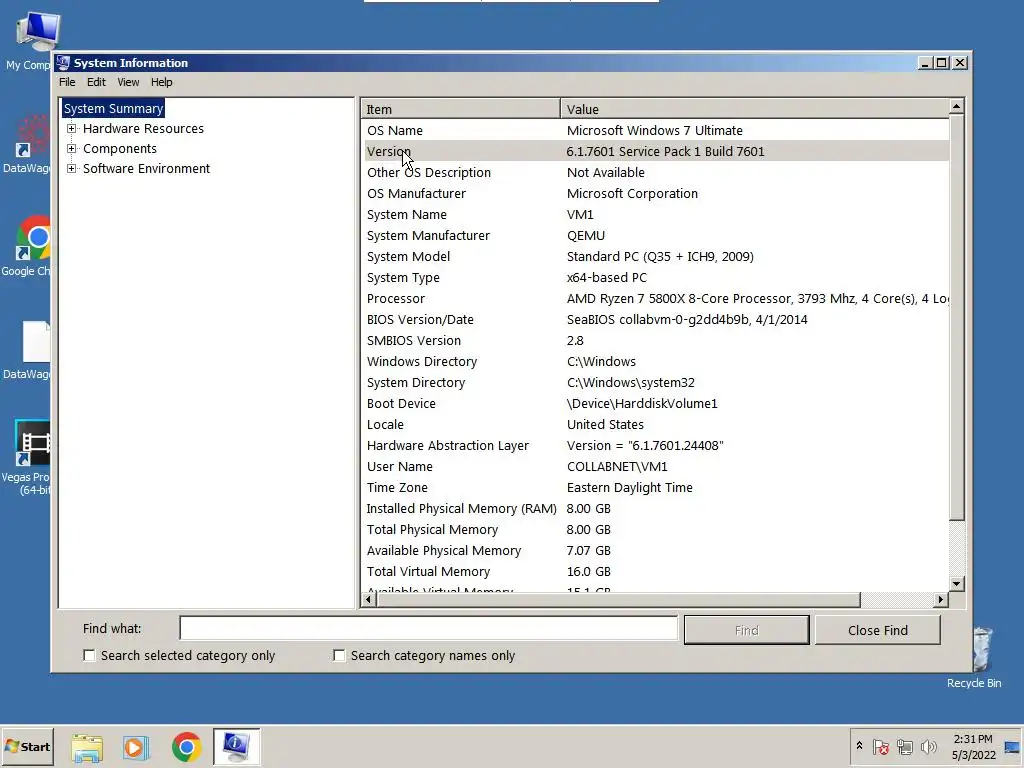This screenshot has height=768, width=1024.
Task: Click the vertical scrollbar thumb
Action: [x=957, y=317]
